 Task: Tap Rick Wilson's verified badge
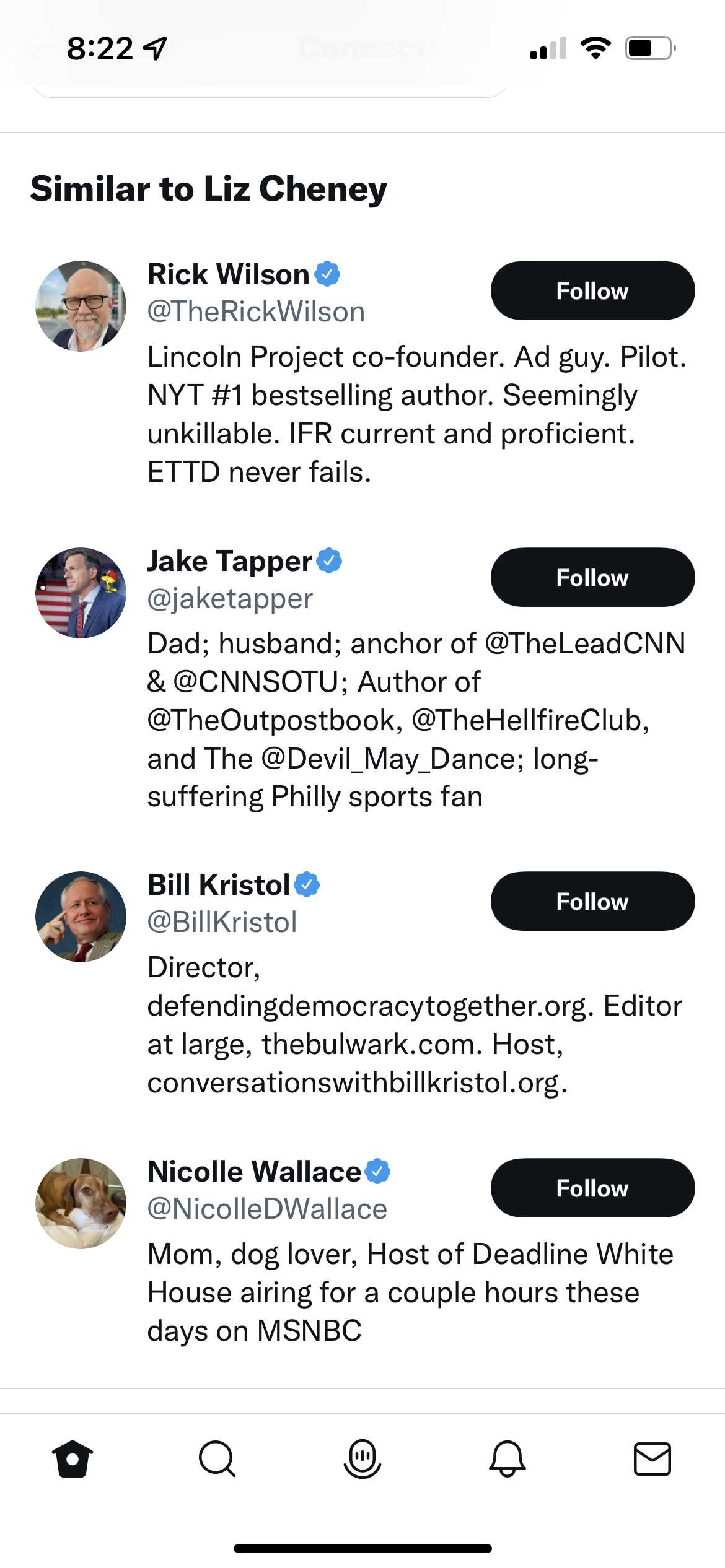coord(327,274)
